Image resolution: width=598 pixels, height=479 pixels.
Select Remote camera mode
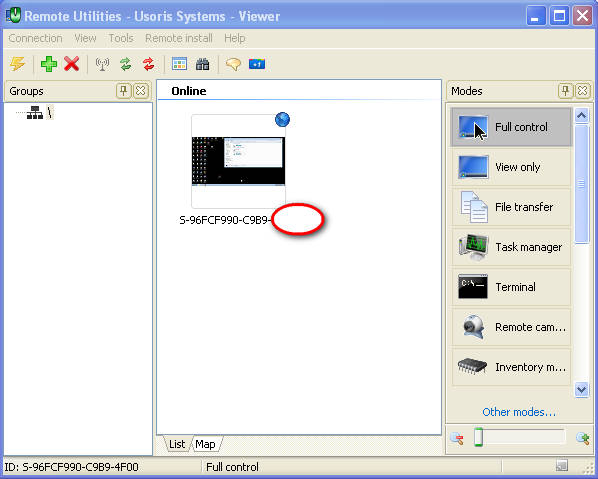[511, 327]
